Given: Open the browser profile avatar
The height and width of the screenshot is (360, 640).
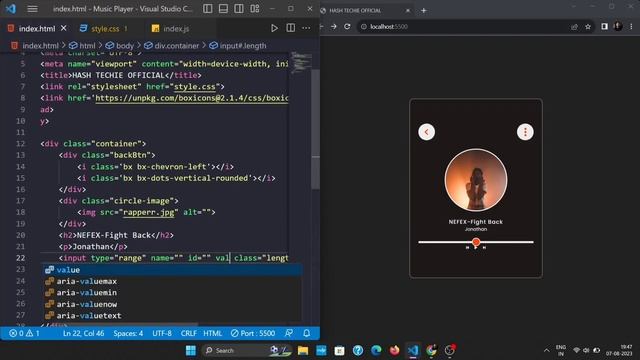Looking at the screenshot, I should (x=618, y=27).
